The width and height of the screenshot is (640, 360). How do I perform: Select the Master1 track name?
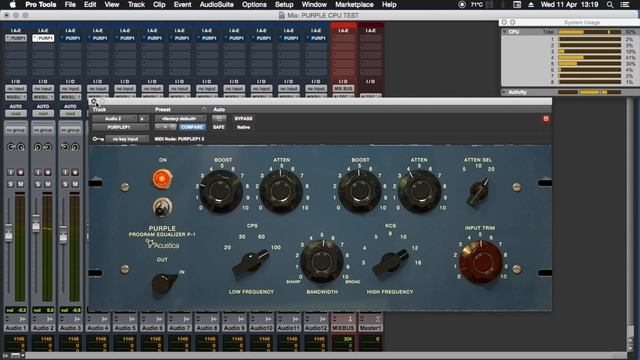coord(371,328)
